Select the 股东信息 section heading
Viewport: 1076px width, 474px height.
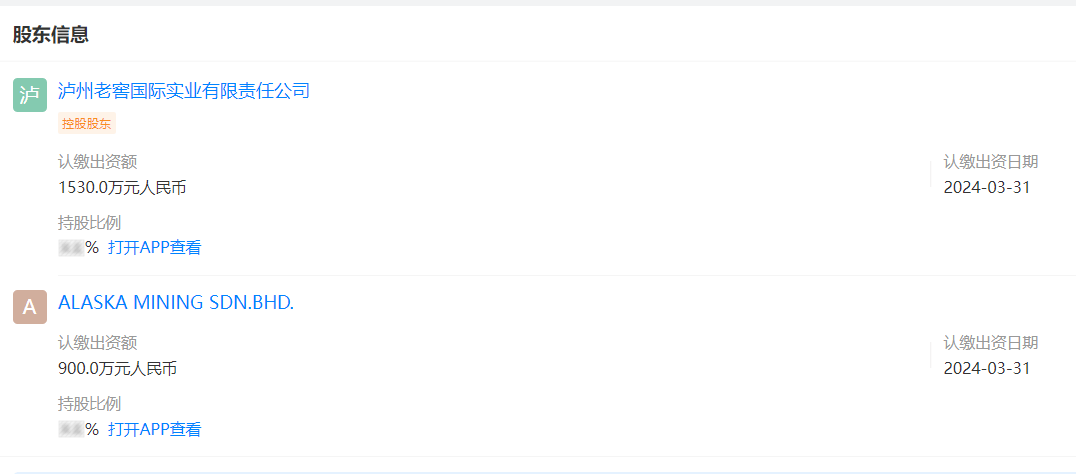[51, 34]
